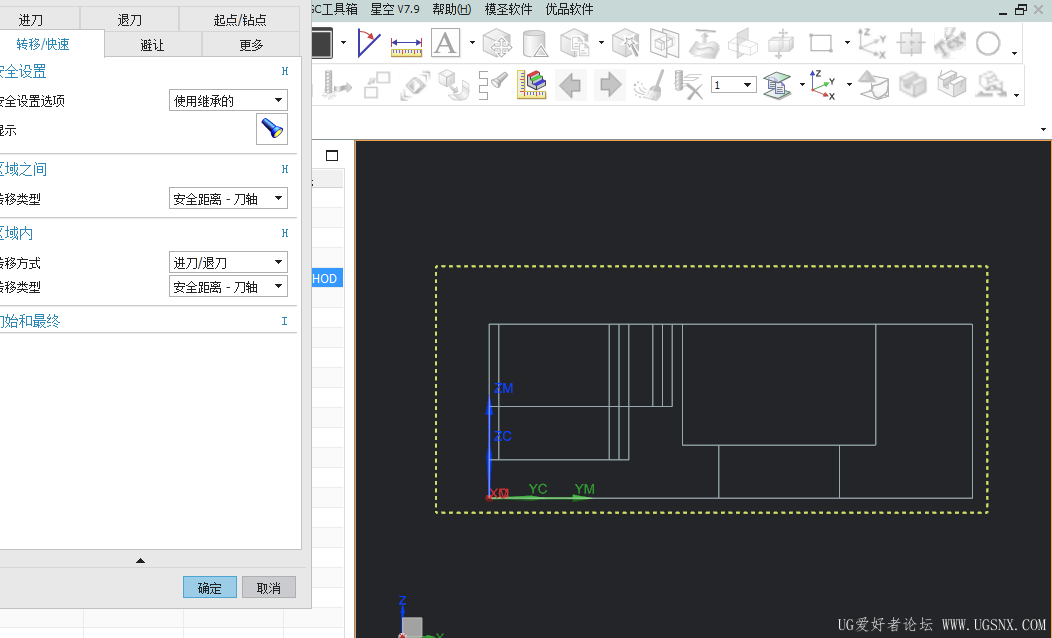
Task: Switch to the 避让 tab
Action: tap(152, 45)
